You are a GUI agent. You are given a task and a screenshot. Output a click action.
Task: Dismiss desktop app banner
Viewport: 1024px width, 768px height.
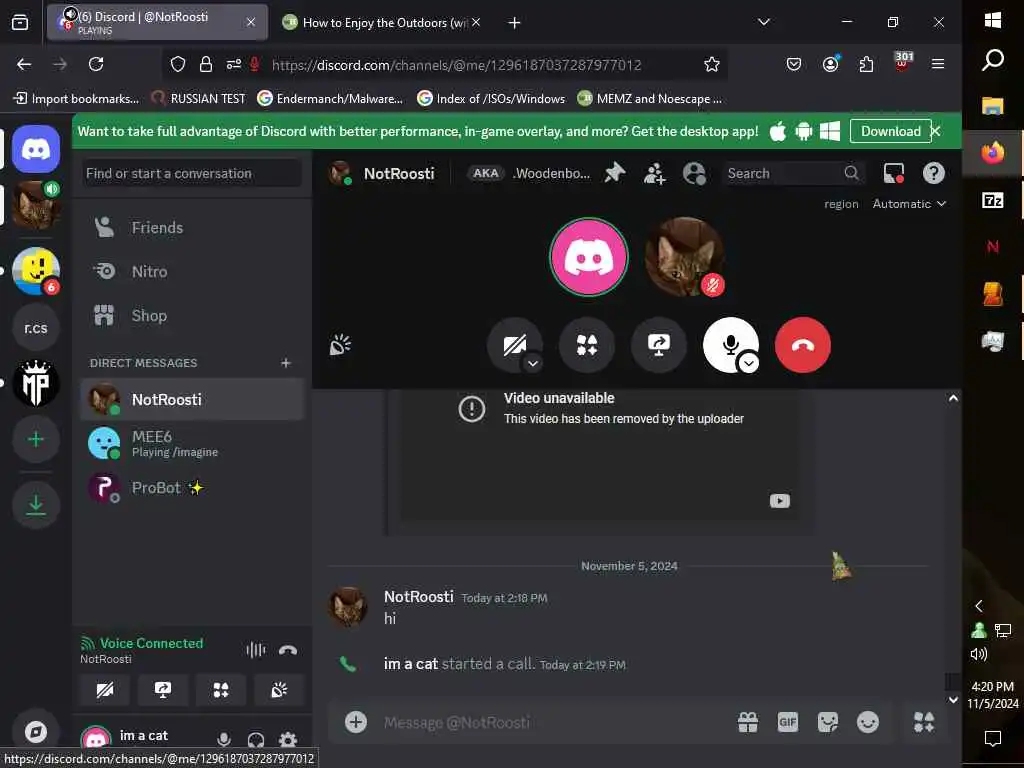click(936, 131)
